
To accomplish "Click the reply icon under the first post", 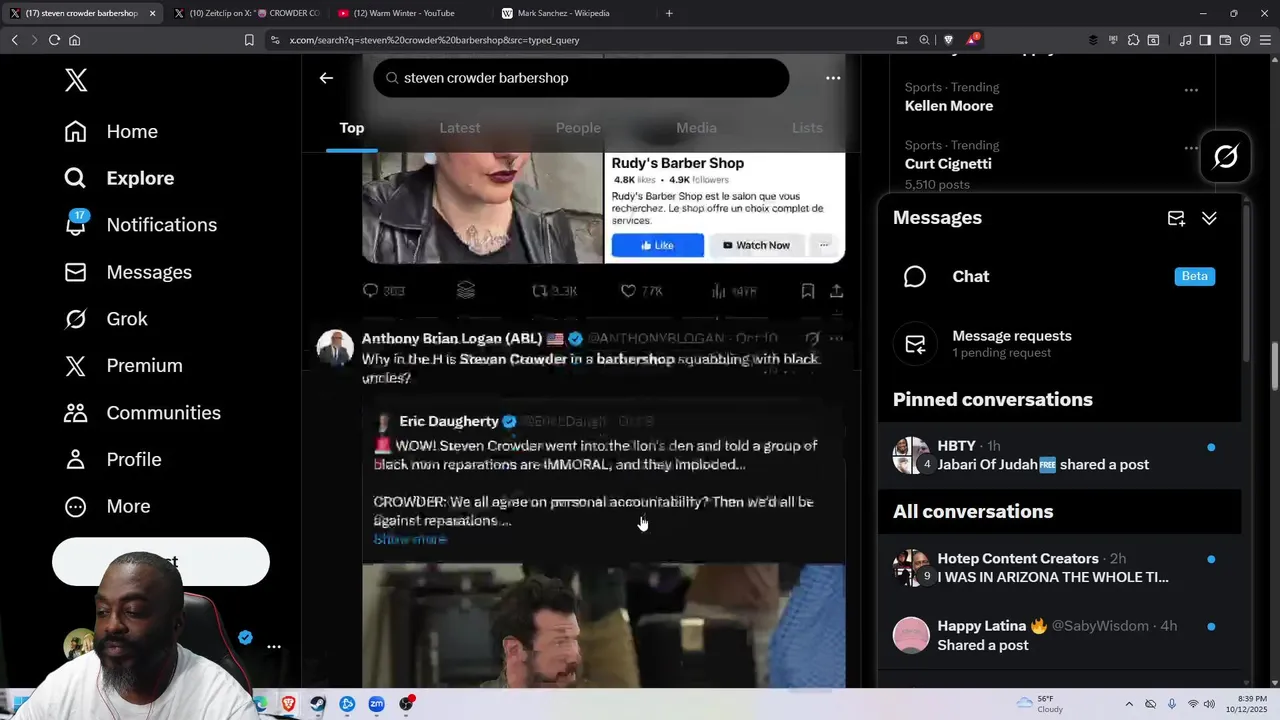I will pos(371,291).
